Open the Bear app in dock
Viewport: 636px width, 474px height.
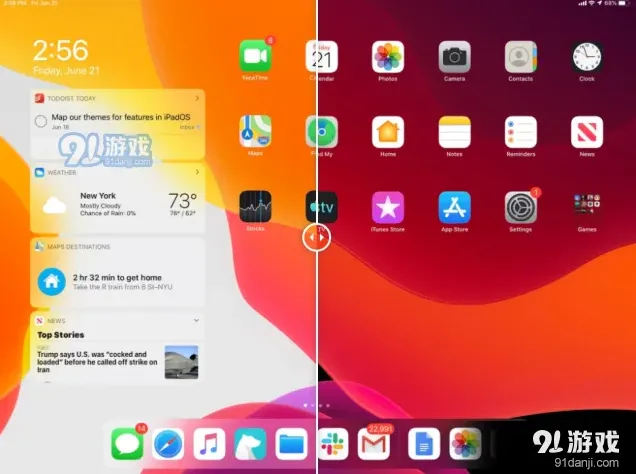click(250, 444)
